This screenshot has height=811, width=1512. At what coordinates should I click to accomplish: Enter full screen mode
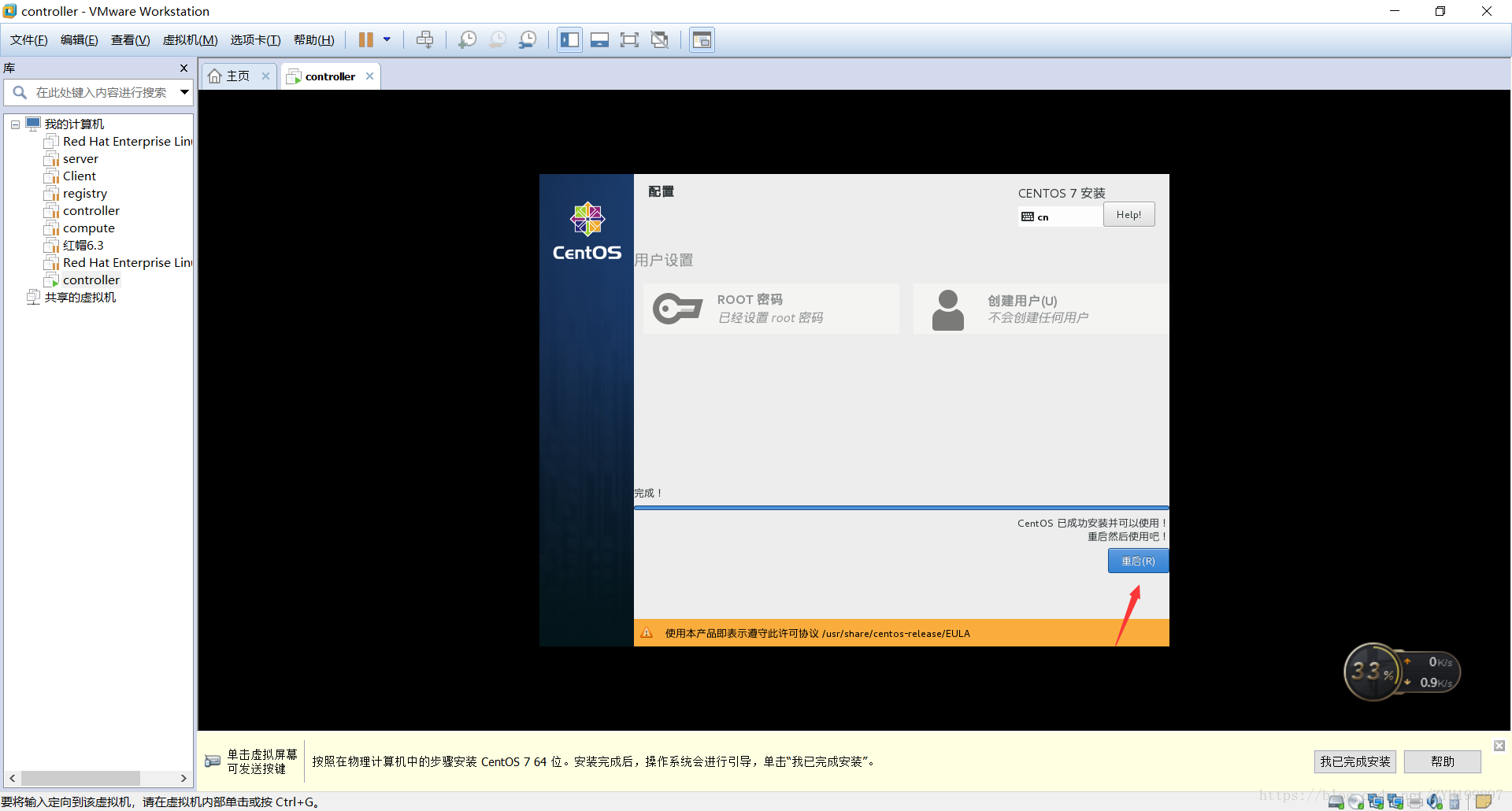[629, 40]
